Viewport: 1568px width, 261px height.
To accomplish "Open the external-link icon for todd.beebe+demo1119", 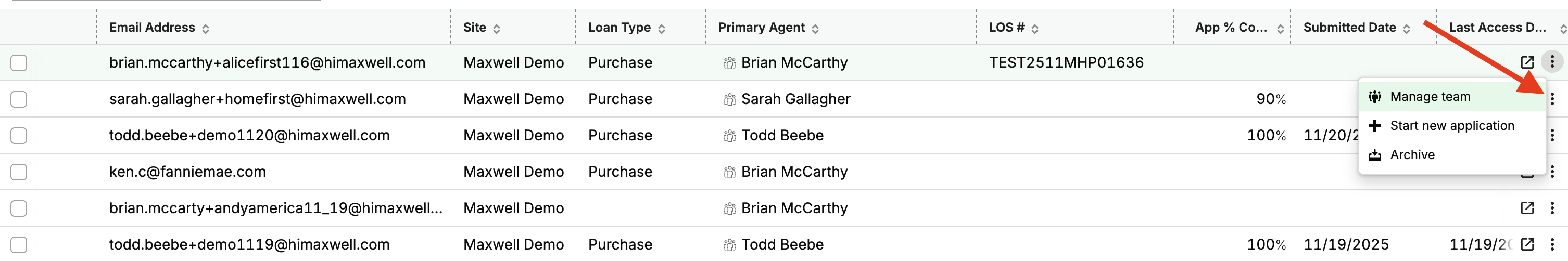I will (1526, 244).
